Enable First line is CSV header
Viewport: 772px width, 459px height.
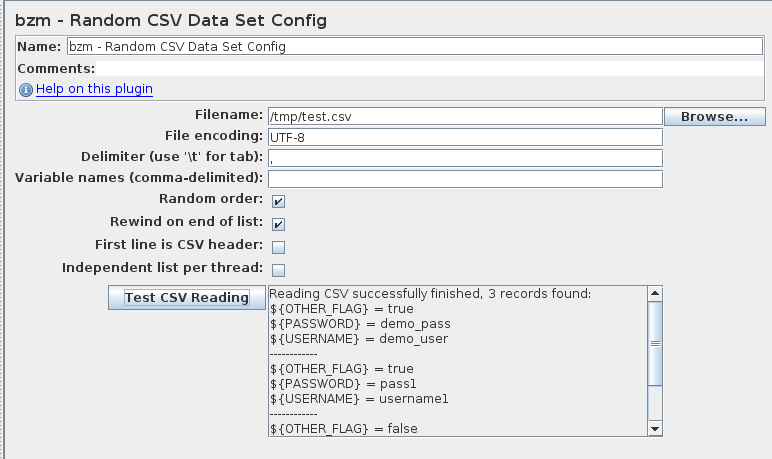coord(278,247)
